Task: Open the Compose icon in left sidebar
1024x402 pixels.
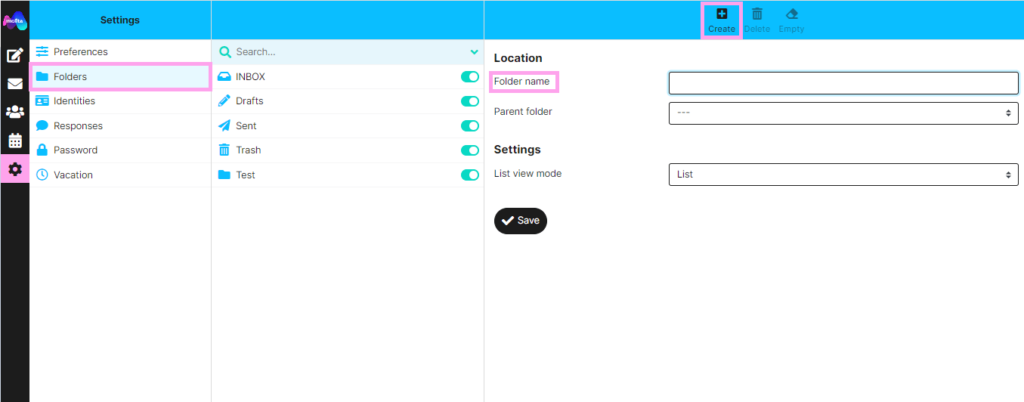Action: click(x=15, y=56)
